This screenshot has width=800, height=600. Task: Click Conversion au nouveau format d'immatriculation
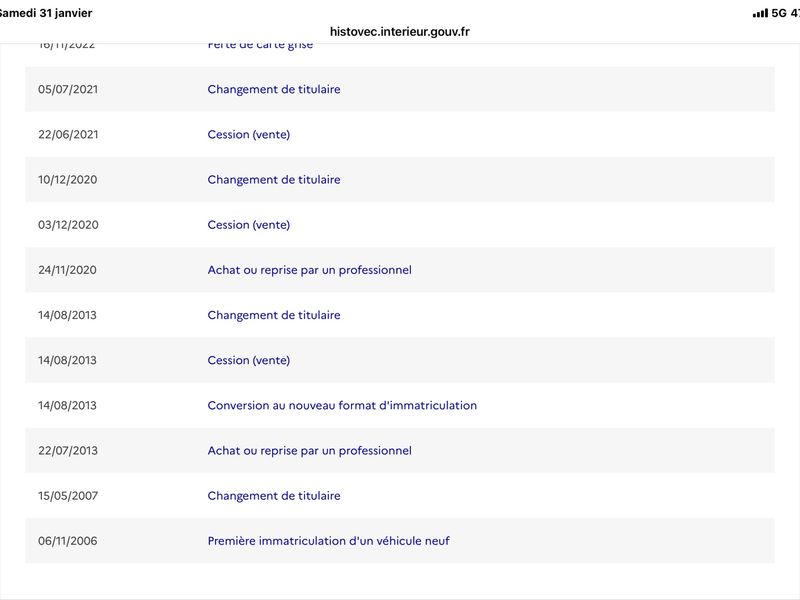[x=342, y=406]
